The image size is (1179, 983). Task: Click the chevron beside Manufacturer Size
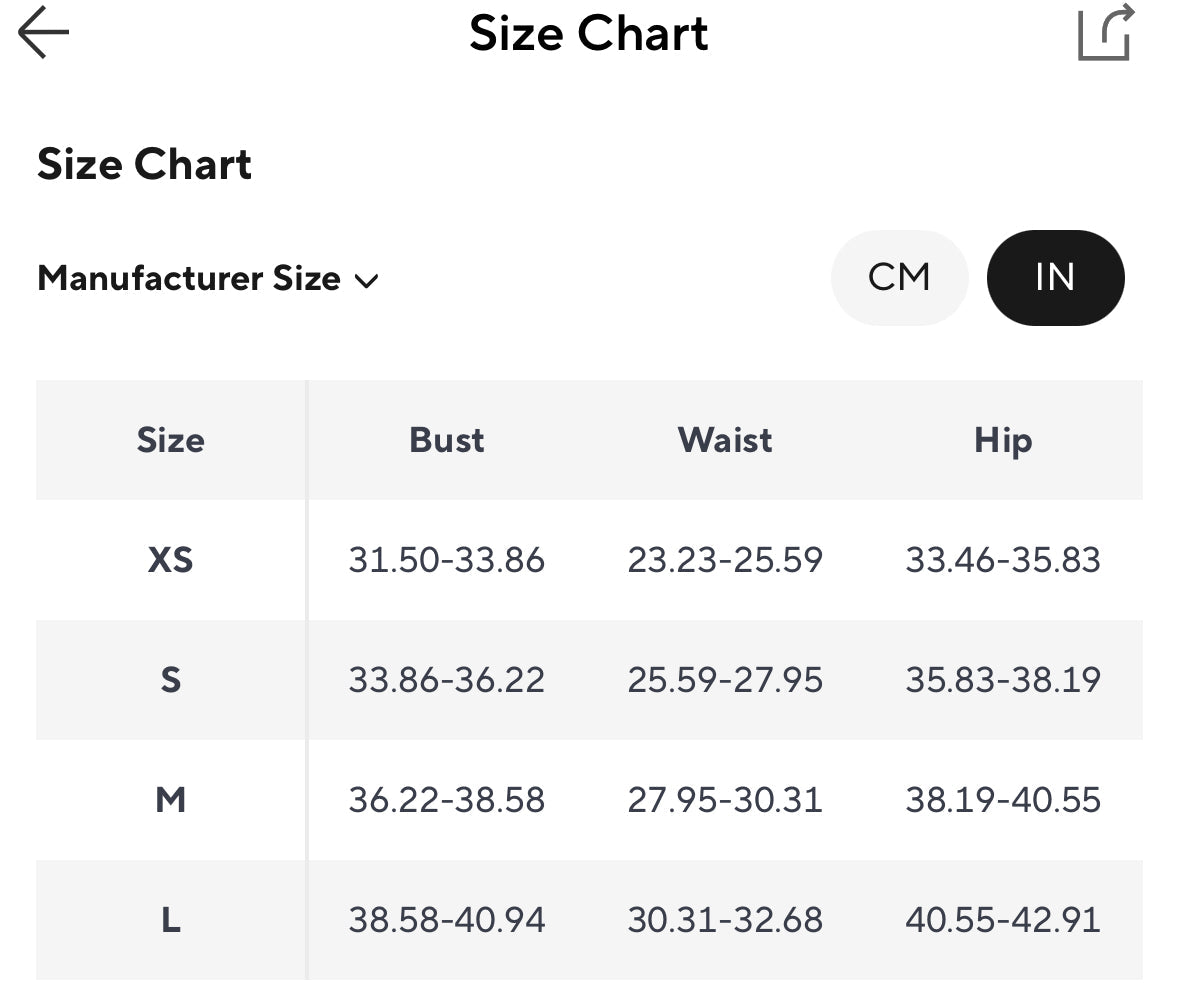(367, 281)
